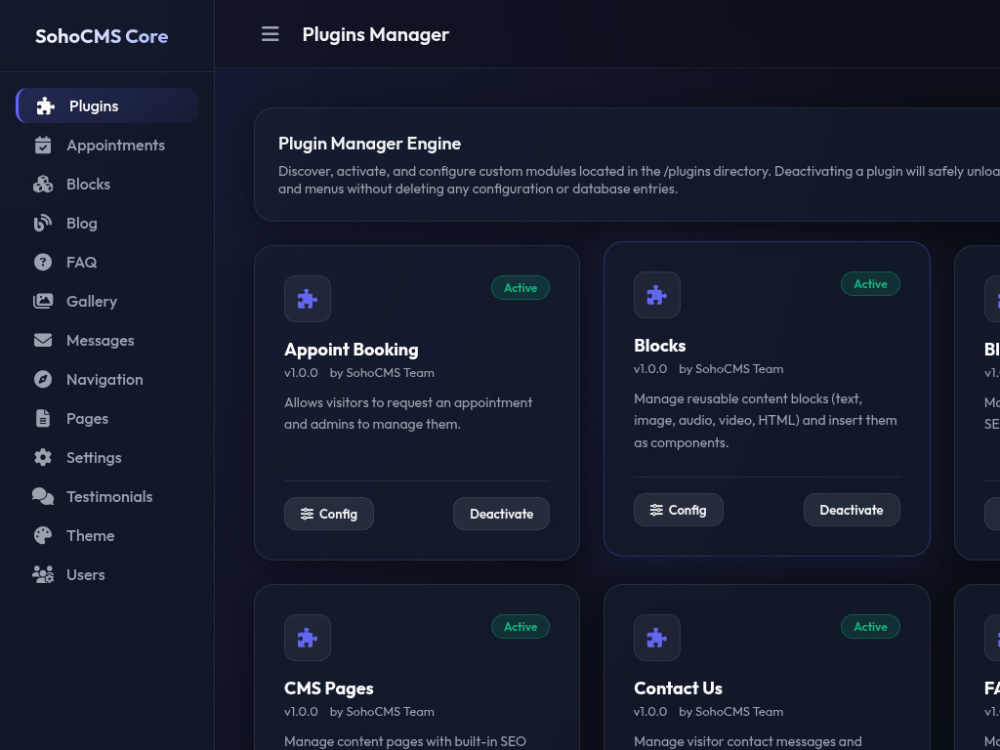
Task: Click the Blocks plugin card title
Action: [659, 346]
